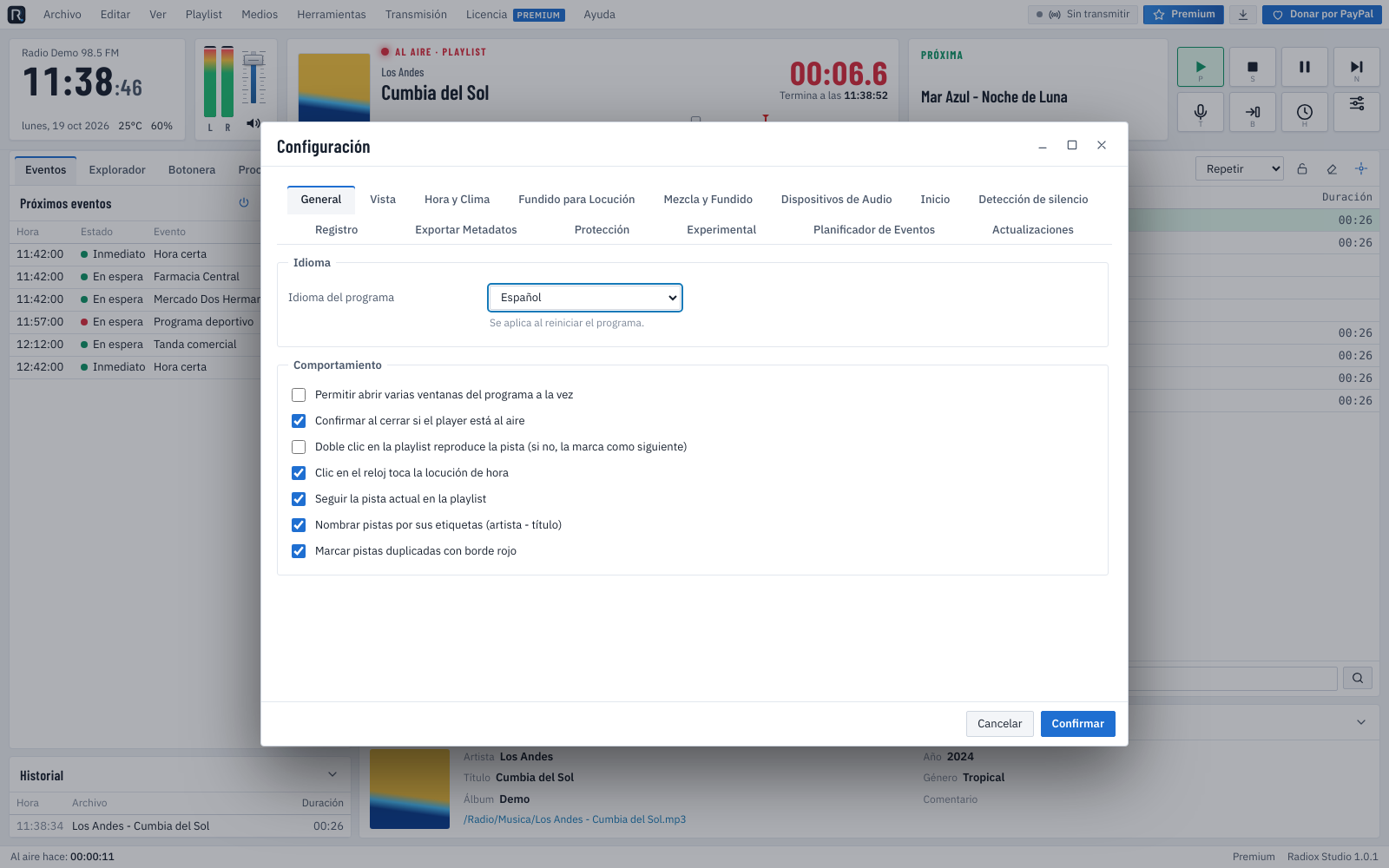
Task: Enable double click plays playlist track
Action: [299, 447]
